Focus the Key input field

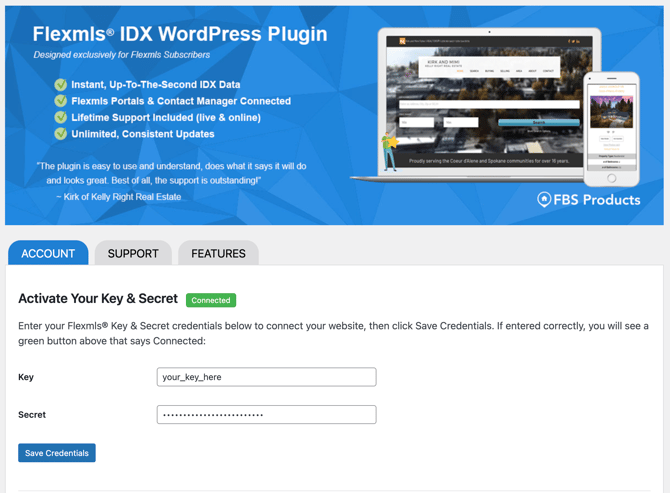tap(266, 377)
